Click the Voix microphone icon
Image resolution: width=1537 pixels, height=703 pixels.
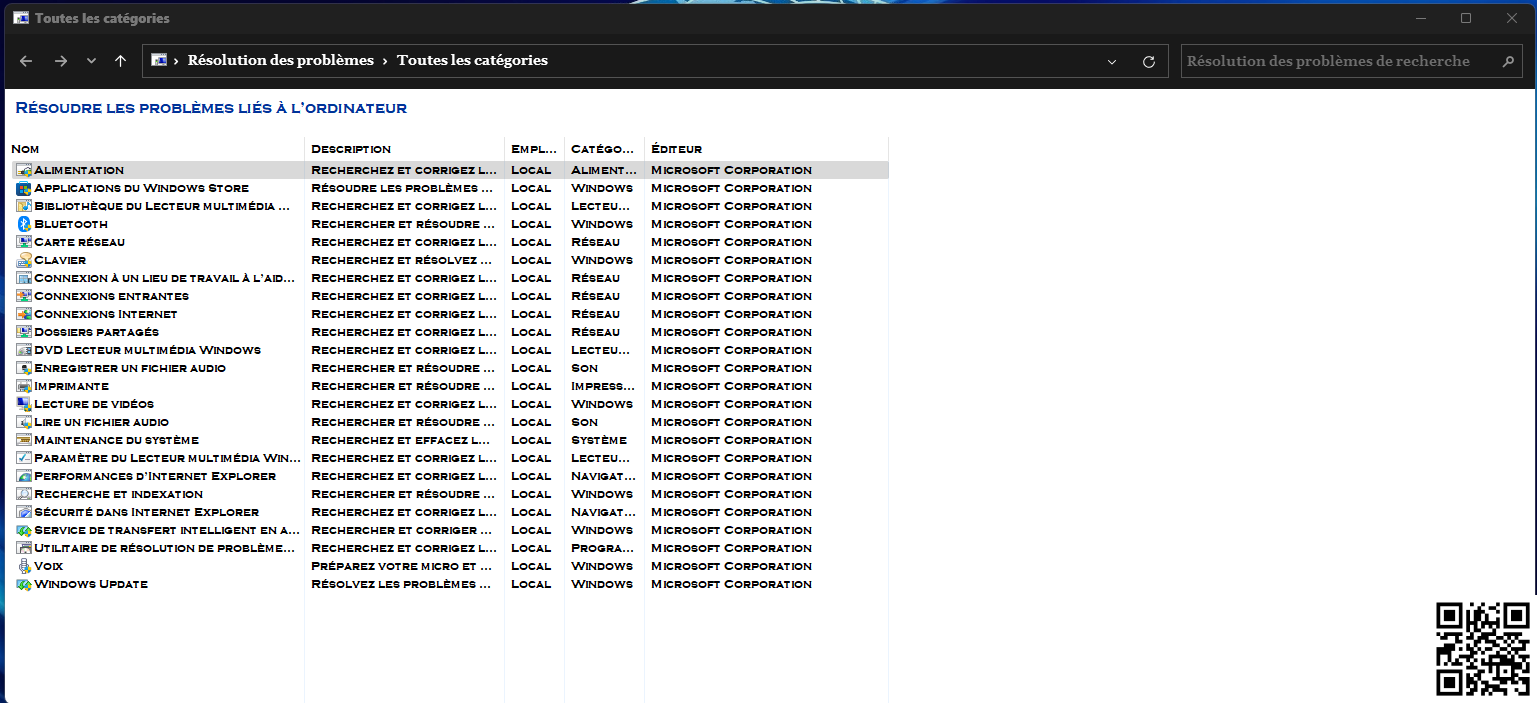click(x=24, y=566)
